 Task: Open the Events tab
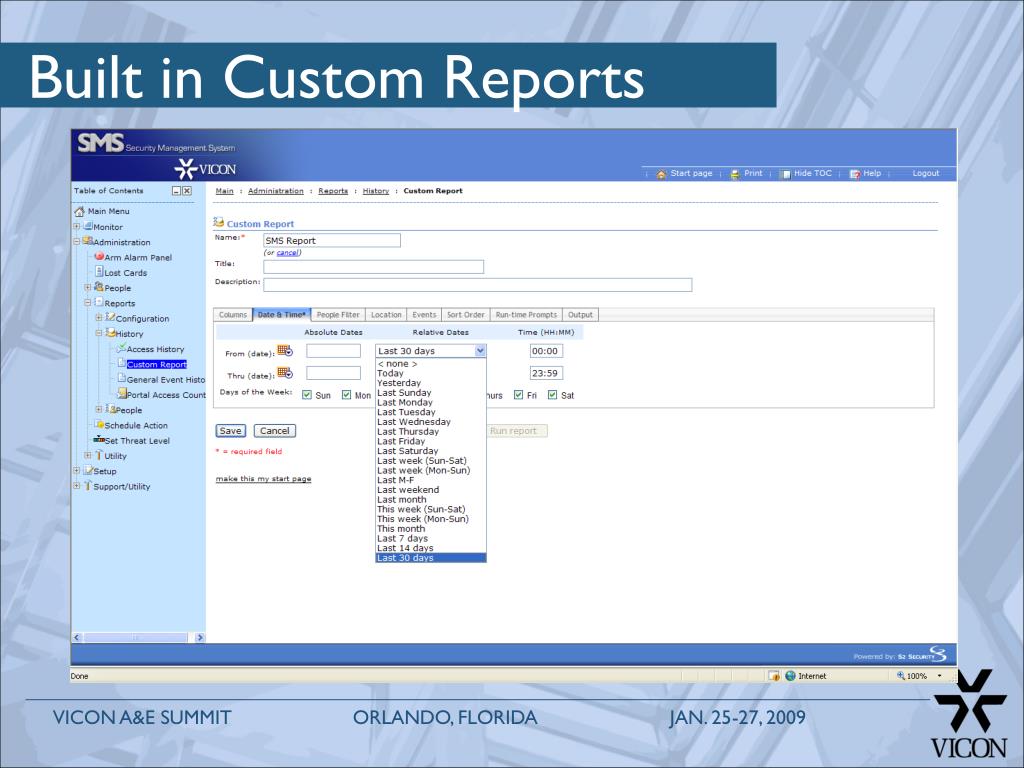click(424, 315)
